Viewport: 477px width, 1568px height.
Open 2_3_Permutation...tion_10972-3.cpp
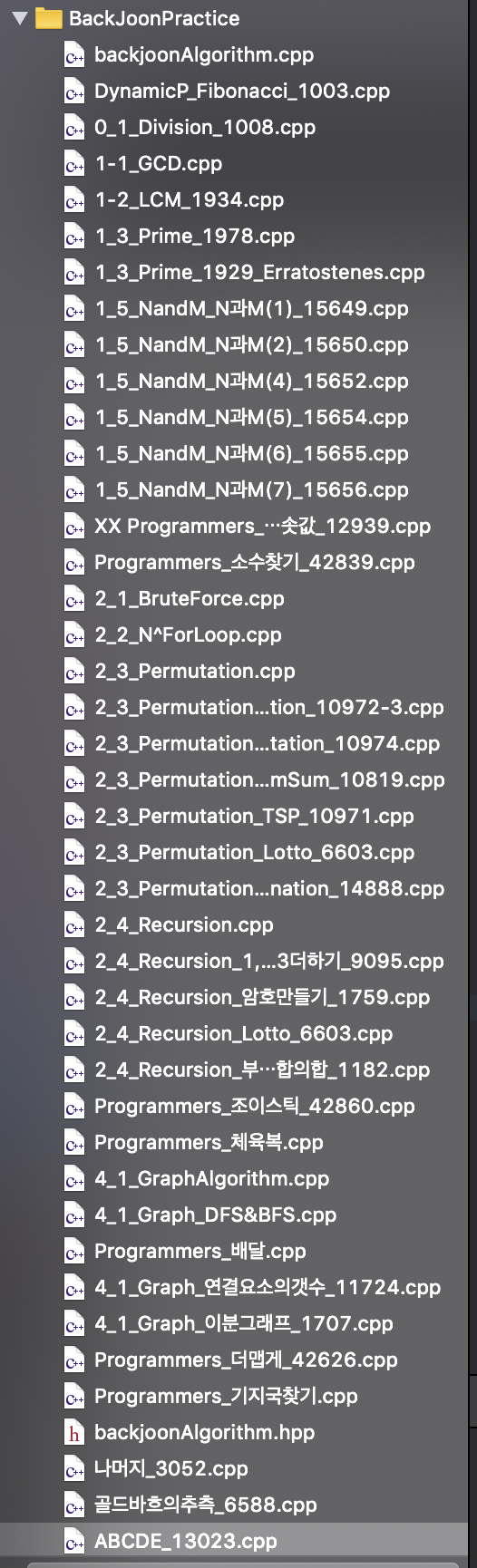269,708
